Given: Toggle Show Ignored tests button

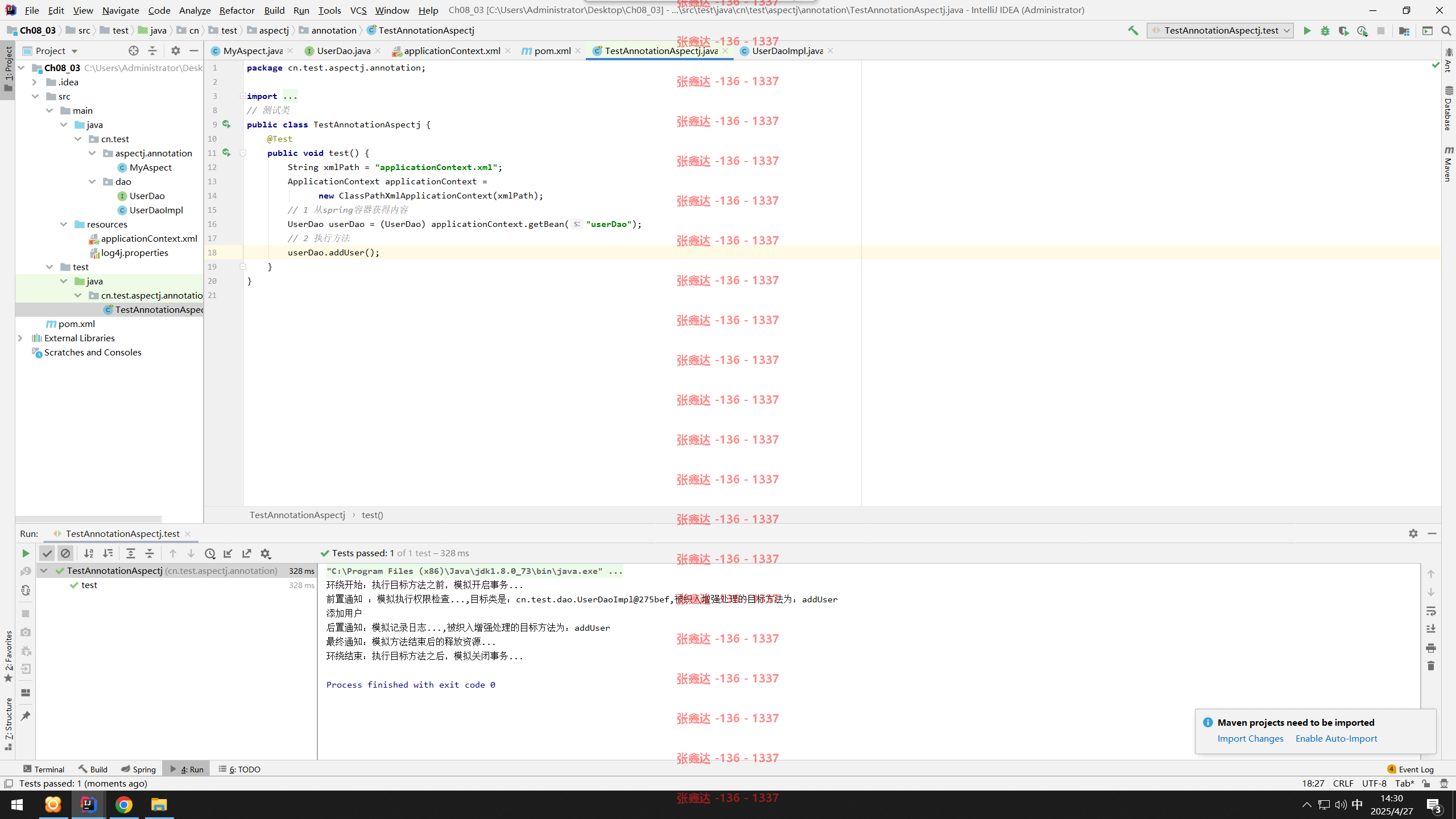Looking at the screenshot, I should click(65, 553).
